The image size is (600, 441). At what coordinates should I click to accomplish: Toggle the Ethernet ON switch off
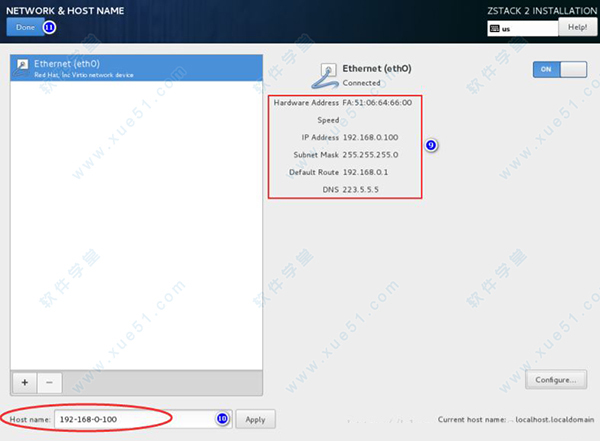click(560, 70)
